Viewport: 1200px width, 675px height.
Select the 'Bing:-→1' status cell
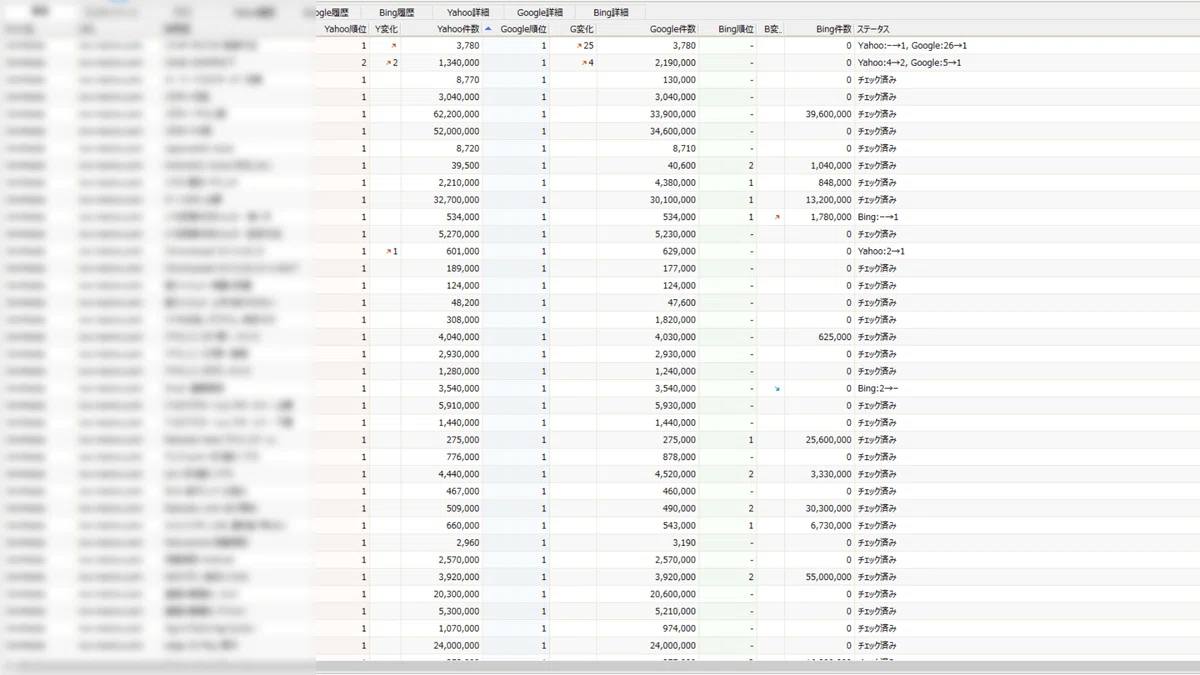(878, 217)
